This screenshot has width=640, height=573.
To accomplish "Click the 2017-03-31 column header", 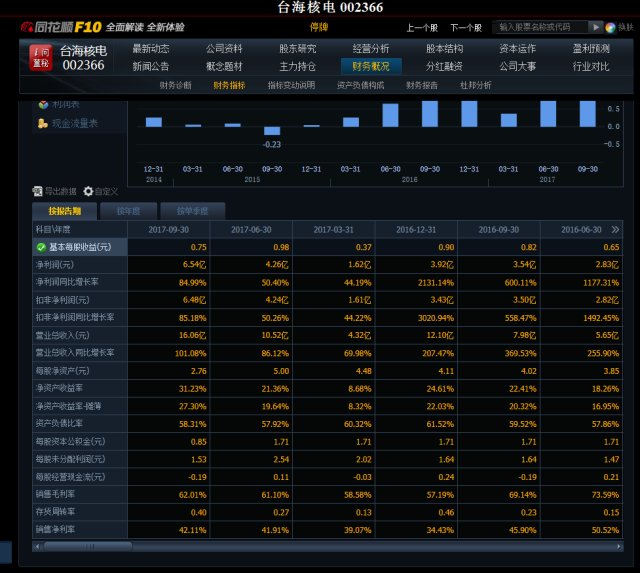I will point(333,230).
